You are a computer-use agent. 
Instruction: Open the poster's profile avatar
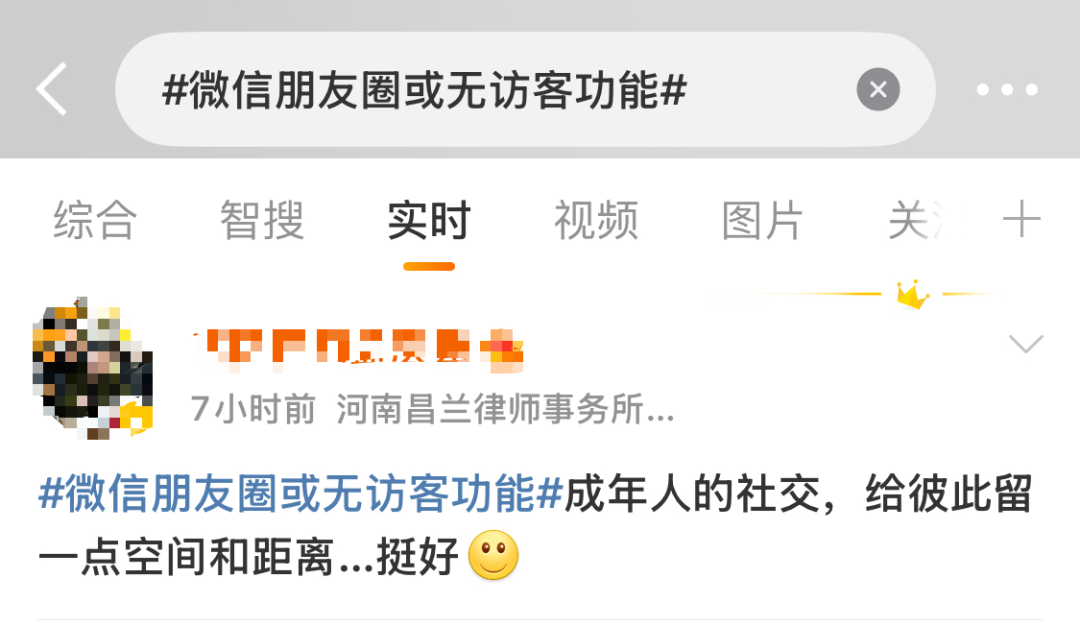click(x=92, y=368)
